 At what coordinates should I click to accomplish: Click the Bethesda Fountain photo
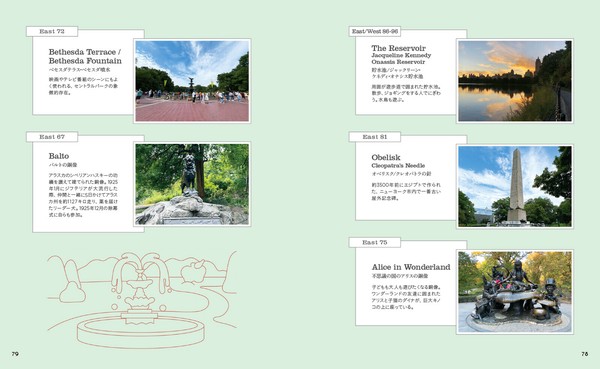point(192,81)
